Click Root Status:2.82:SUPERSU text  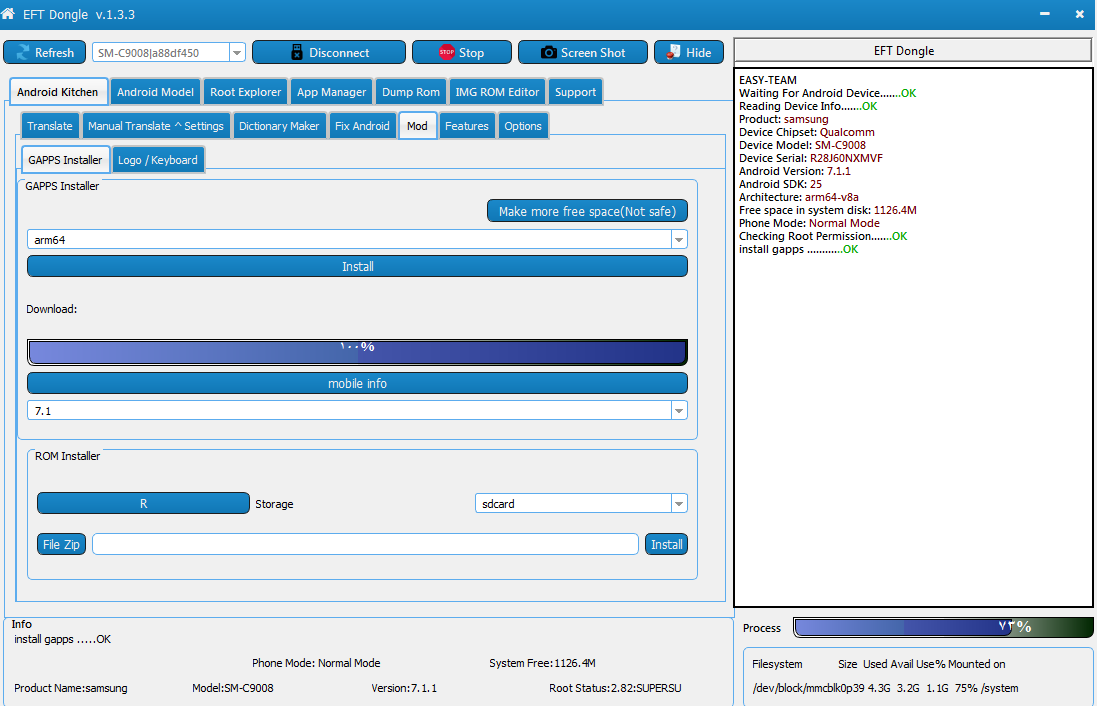(615, 688)
